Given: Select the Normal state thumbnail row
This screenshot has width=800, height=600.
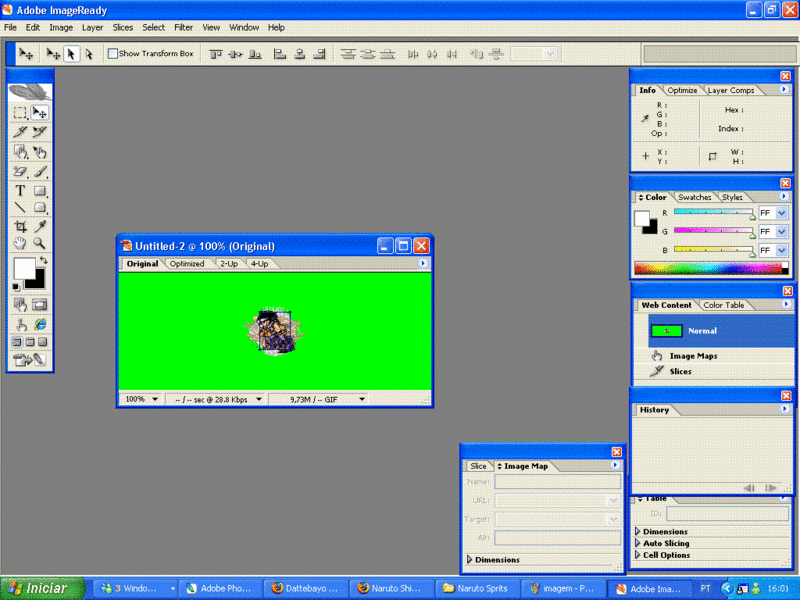Looking at the screenshot, I should [722, 331].
